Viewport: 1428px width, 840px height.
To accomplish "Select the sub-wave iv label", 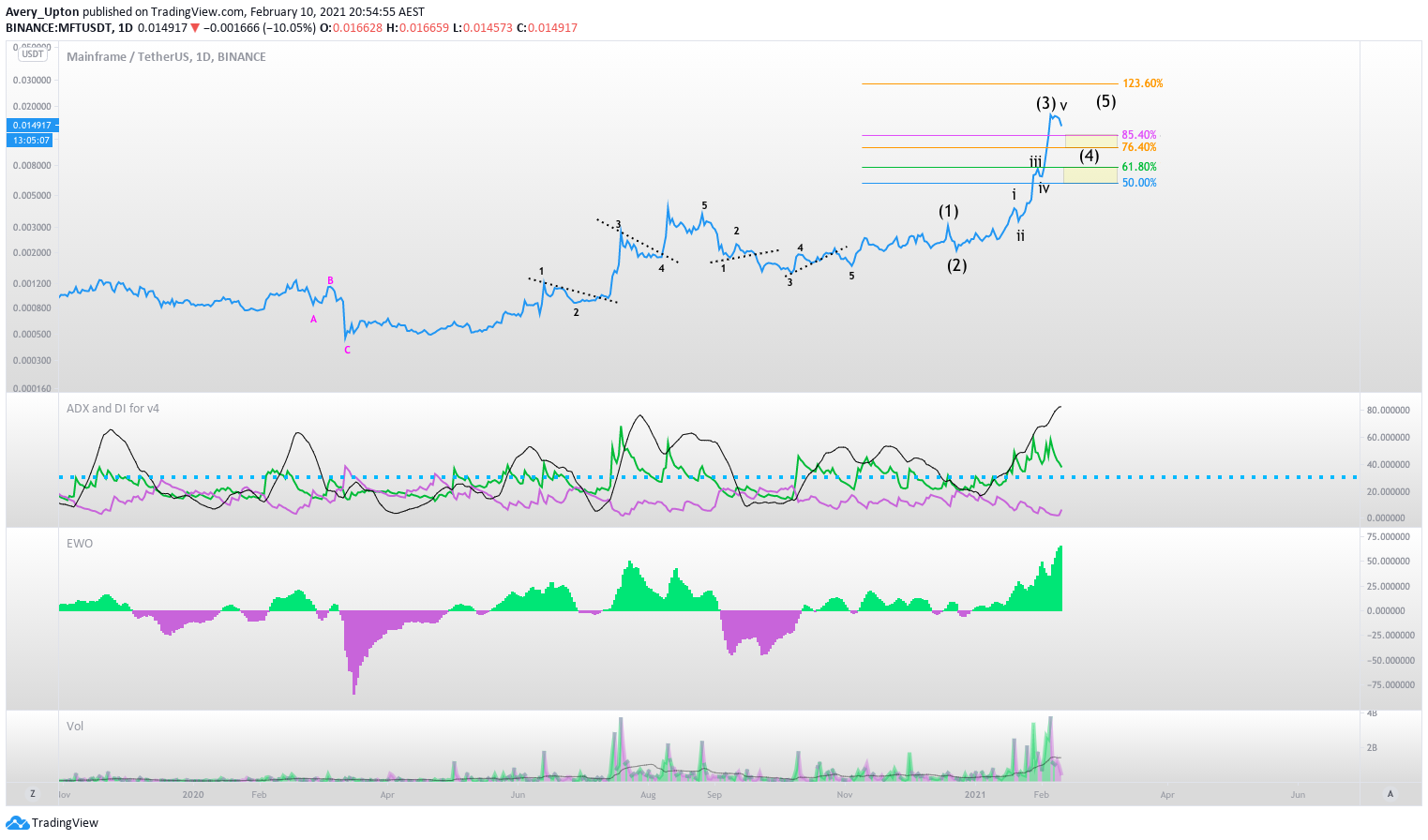I will 1044,188.
